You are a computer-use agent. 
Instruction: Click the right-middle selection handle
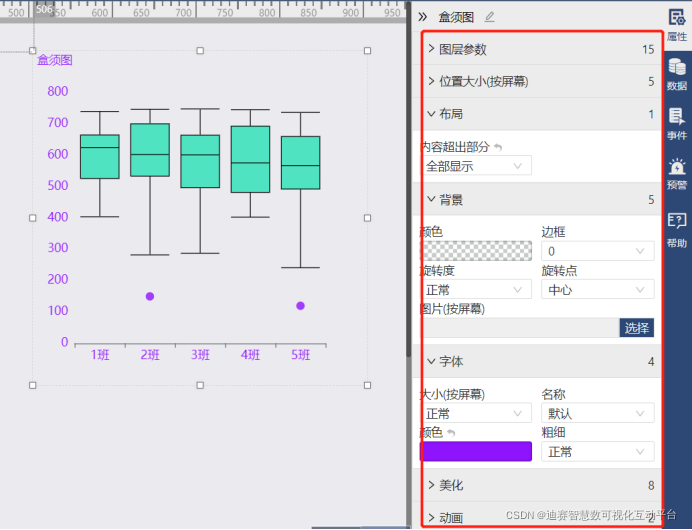point(367,218)
